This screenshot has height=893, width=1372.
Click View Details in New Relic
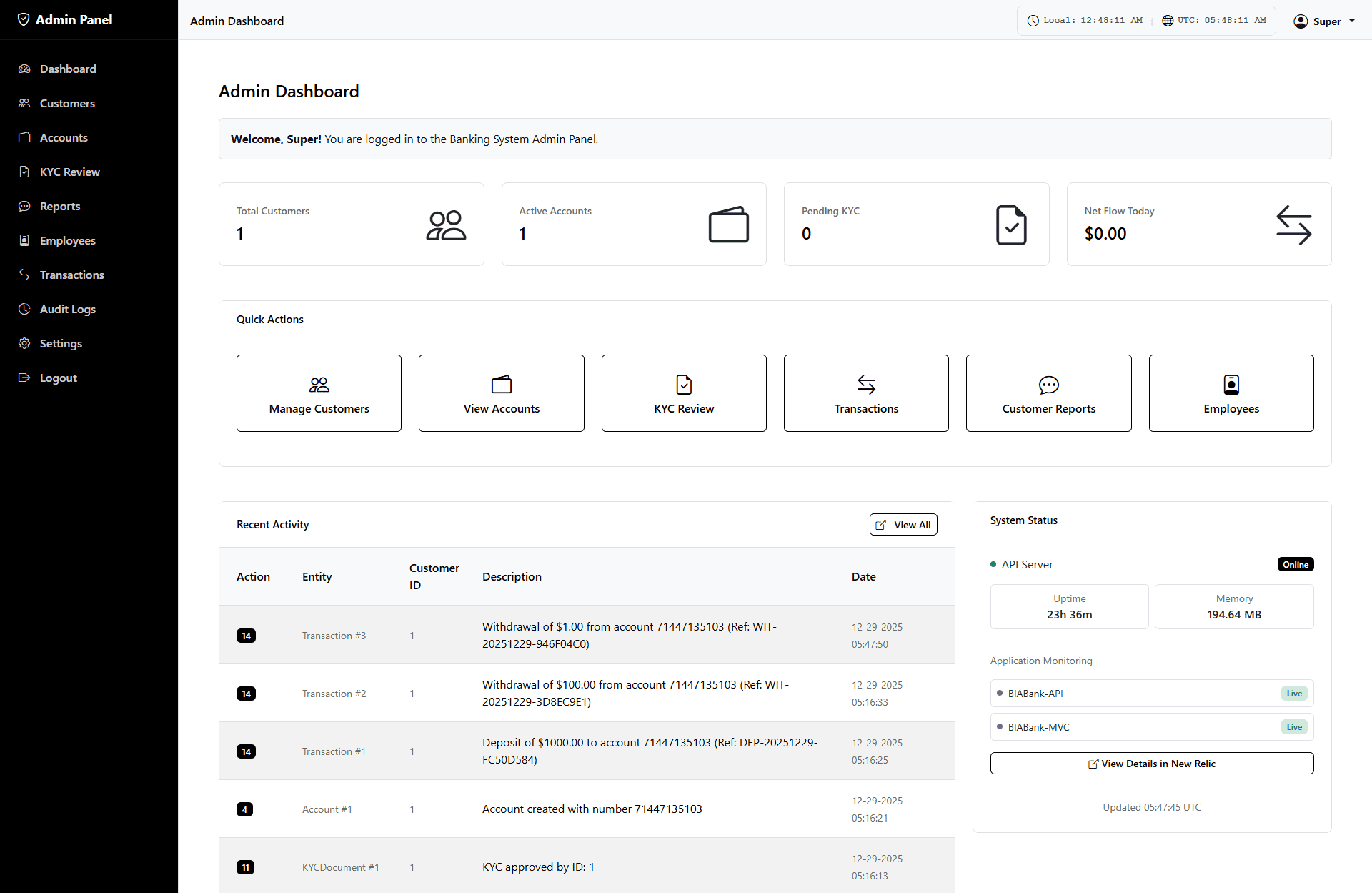tap(1151, 763)
